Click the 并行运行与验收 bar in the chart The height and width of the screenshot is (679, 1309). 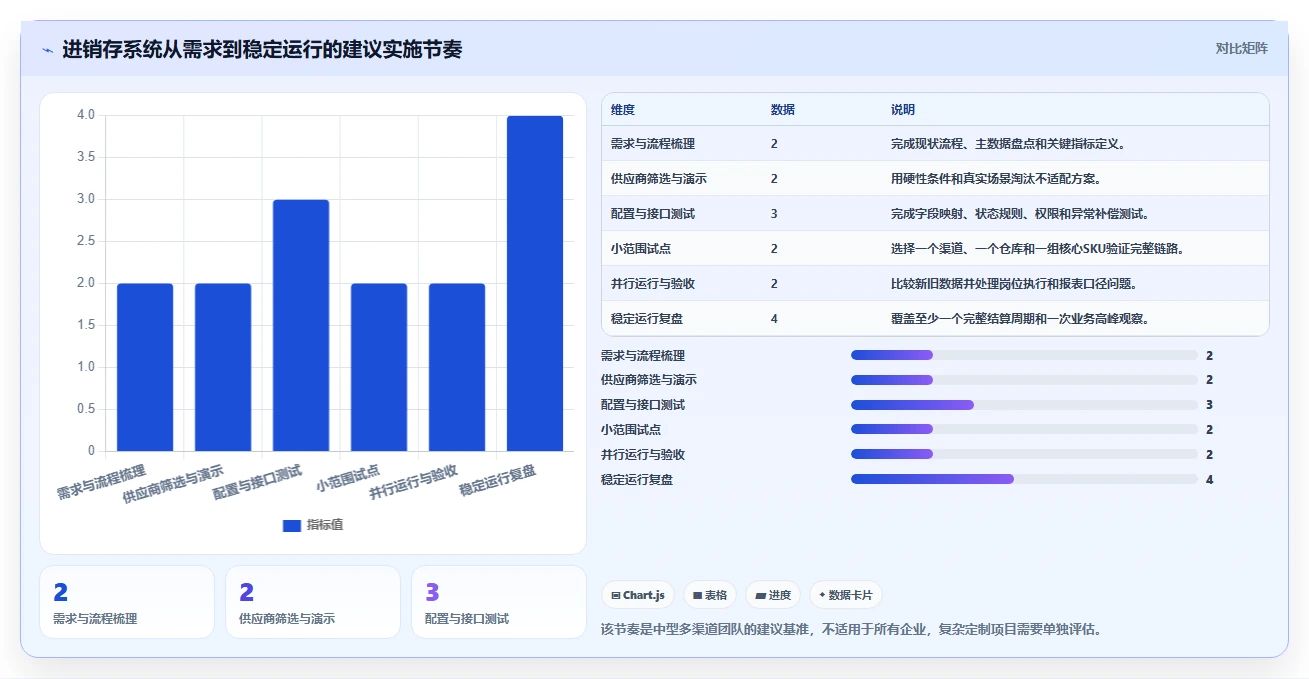(457, 367)
